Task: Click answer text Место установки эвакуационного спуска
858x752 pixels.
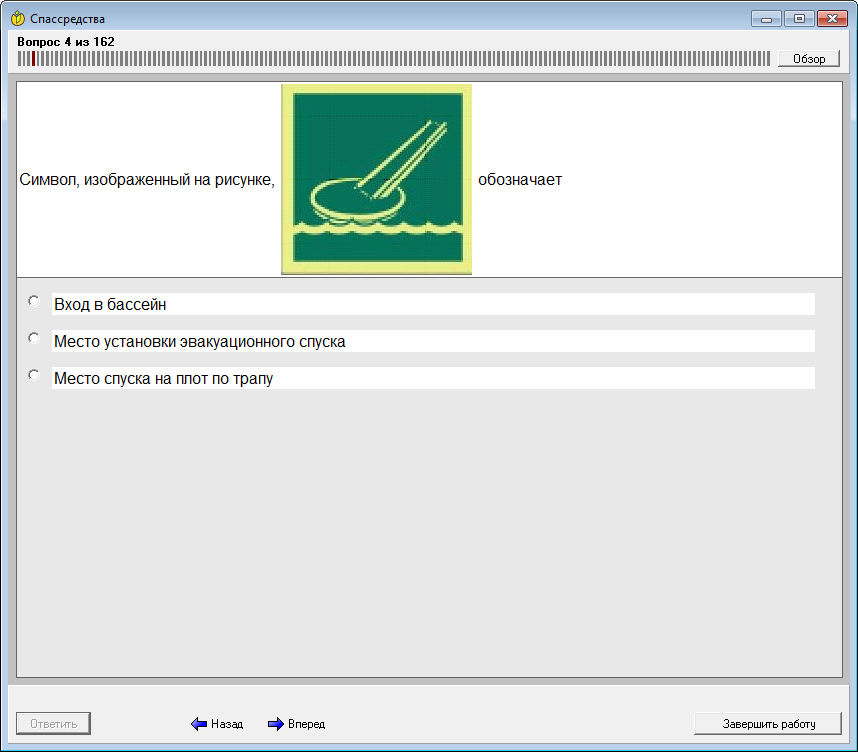Action: [x=200, y=341]
